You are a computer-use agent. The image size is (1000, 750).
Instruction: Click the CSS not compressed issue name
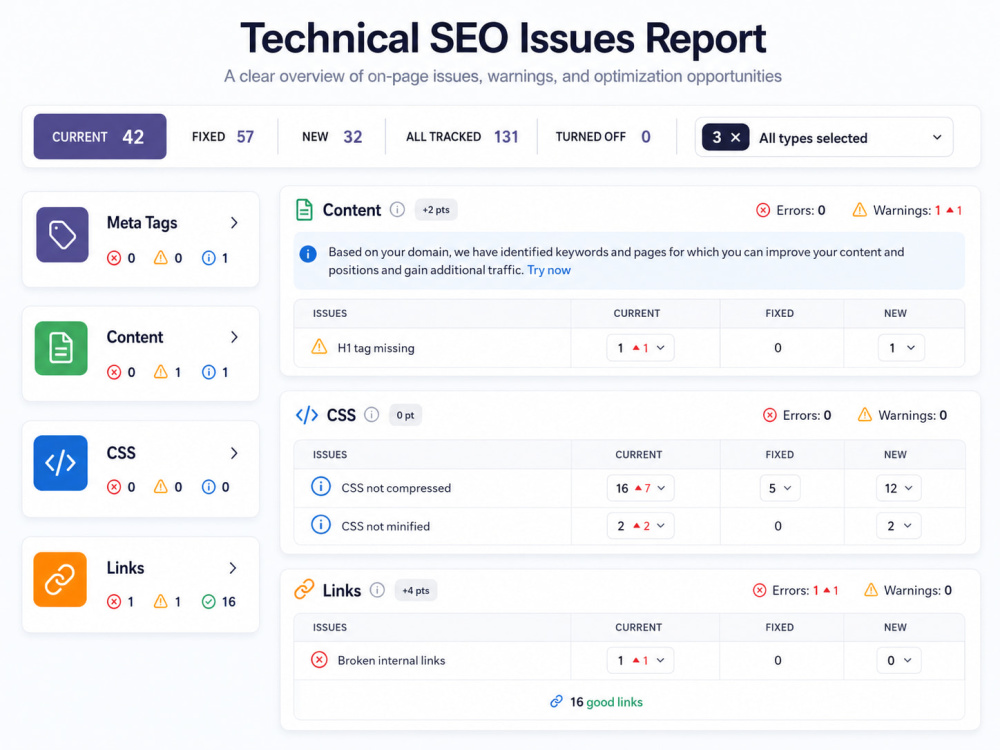click(x=396, y=488)
